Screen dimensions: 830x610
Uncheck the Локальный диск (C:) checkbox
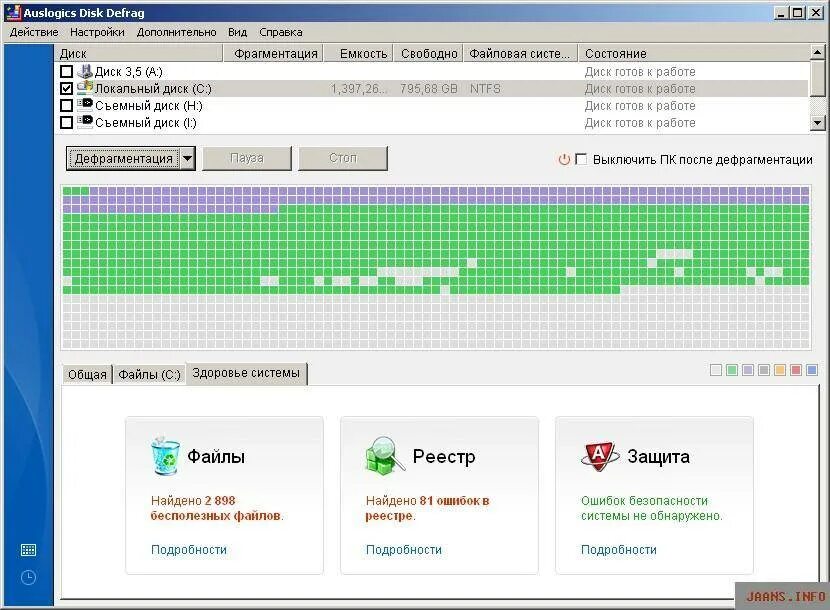pyautogui.click(x=67, y=88)
